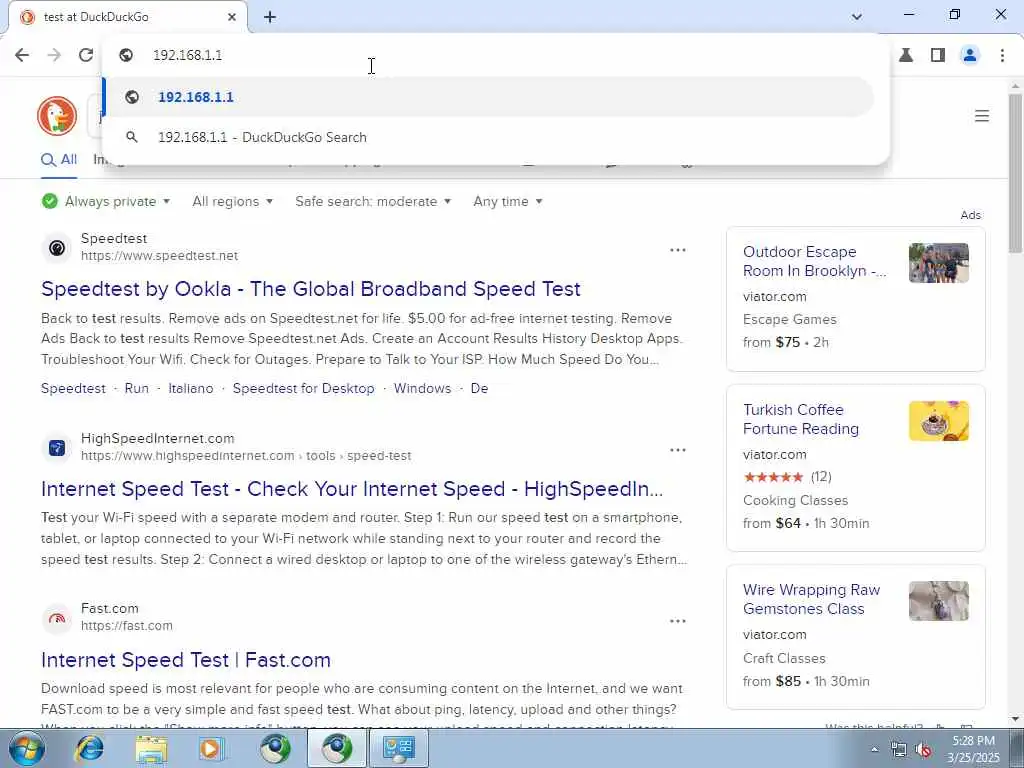Click the 'De' sitelink
The image size is (1024, 768).
[x=479, y=388]
